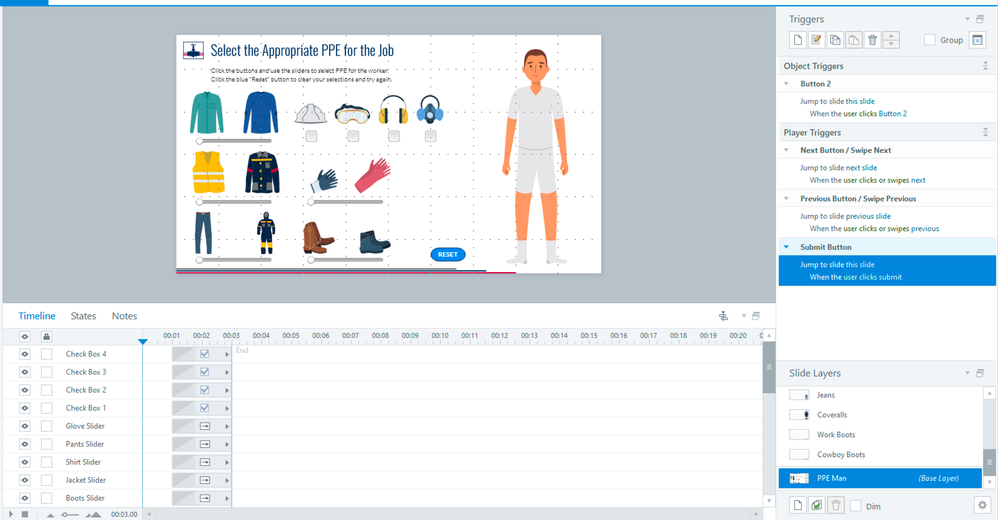This screenshot has width=998, height=520.
Task: Open the Notes tab
Action: click(x=124, y=316)
